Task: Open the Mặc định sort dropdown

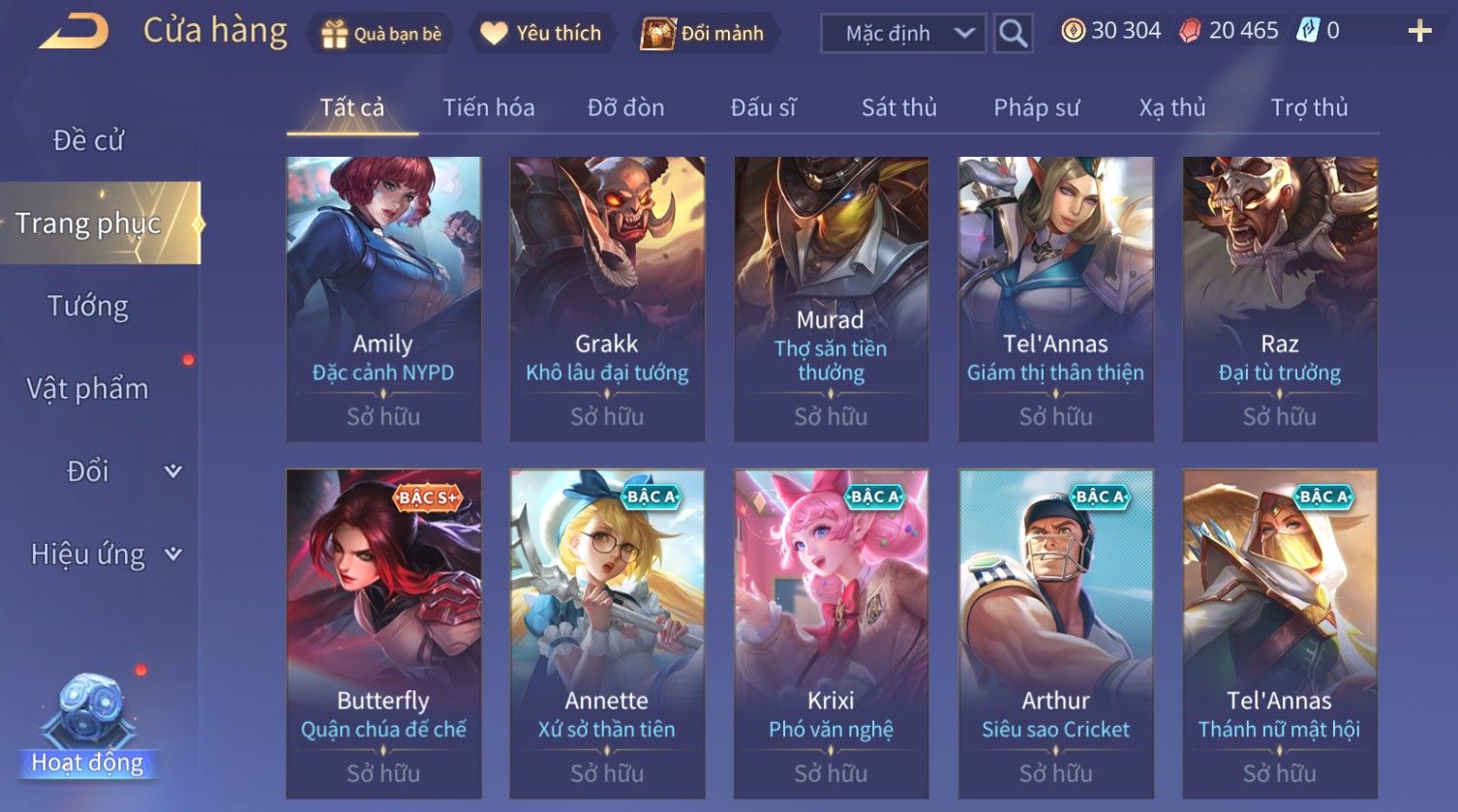Action: click(903, 33)
